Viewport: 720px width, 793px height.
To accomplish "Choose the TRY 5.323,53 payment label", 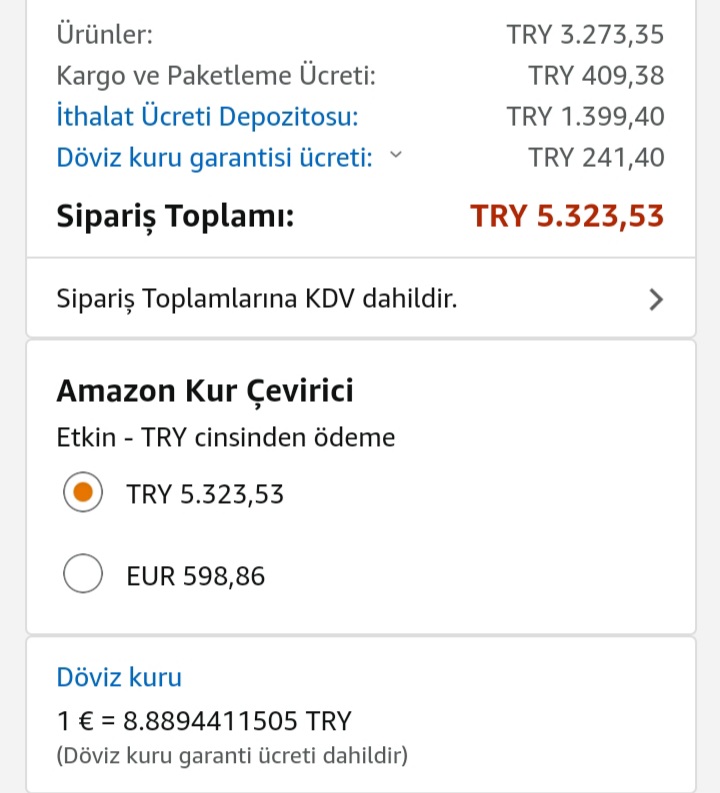I will [x=205, y=494].
